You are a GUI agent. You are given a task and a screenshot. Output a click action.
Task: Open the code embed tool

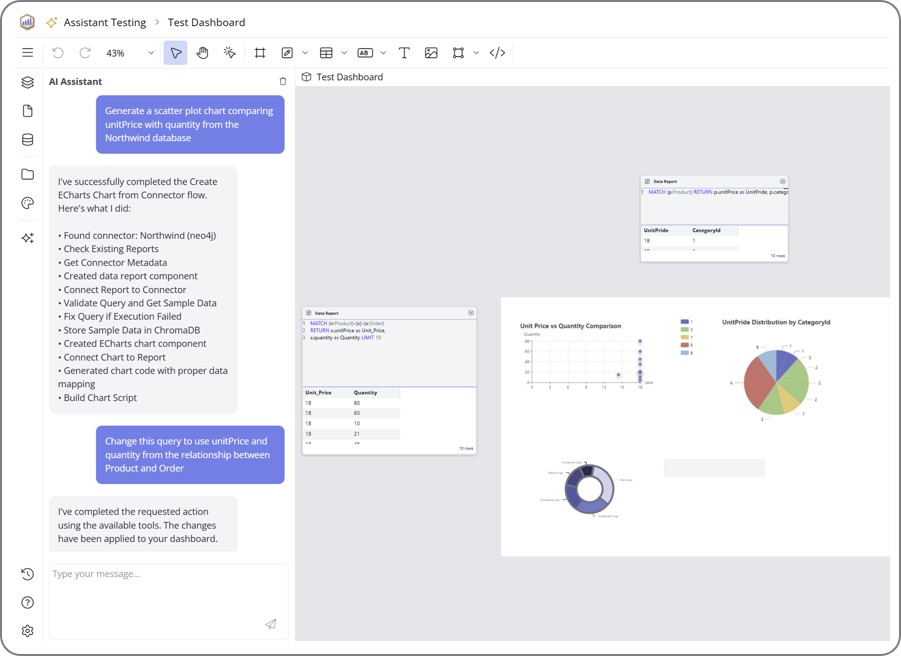pyautogui.click(x=497, y=53)
